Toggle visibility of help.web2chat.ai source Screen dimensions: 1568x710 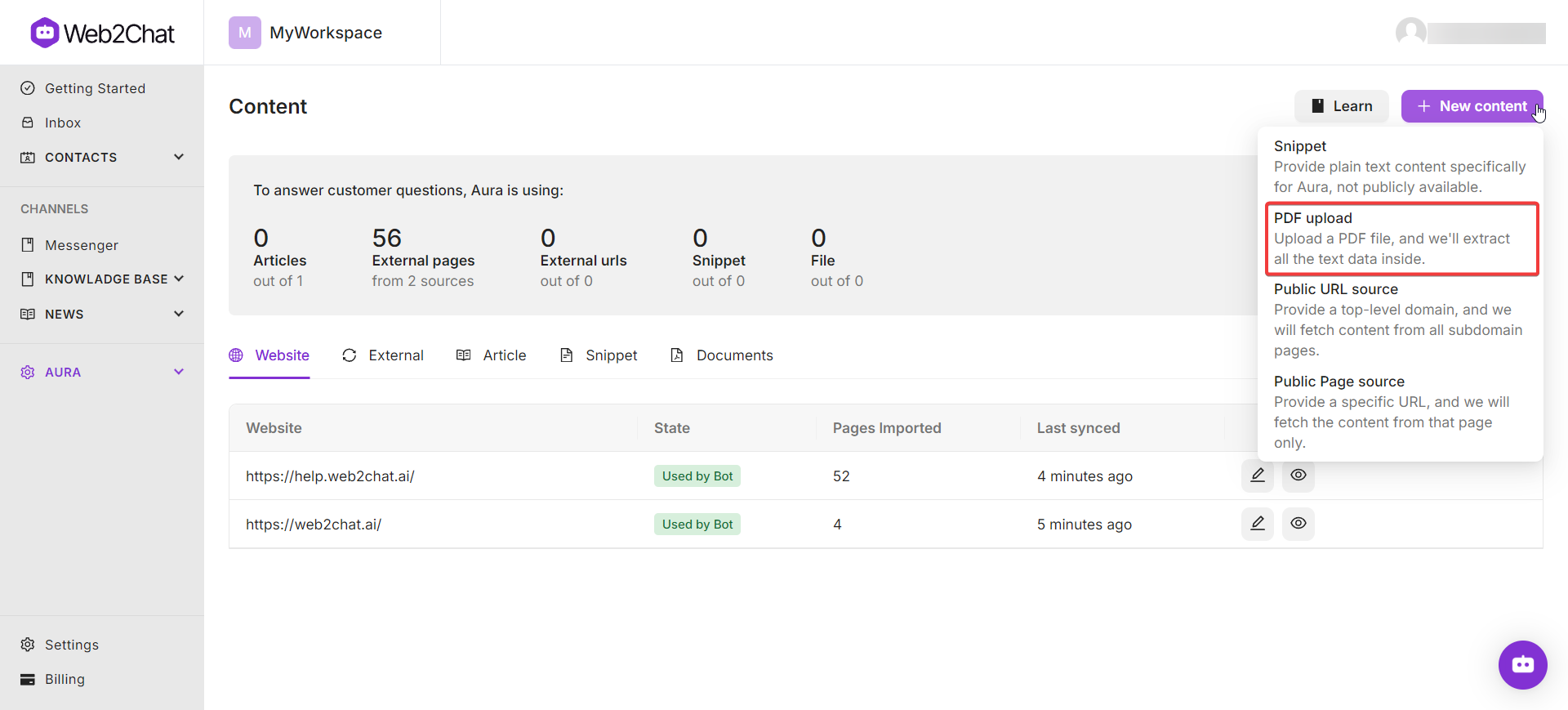tap(1298, 476)
